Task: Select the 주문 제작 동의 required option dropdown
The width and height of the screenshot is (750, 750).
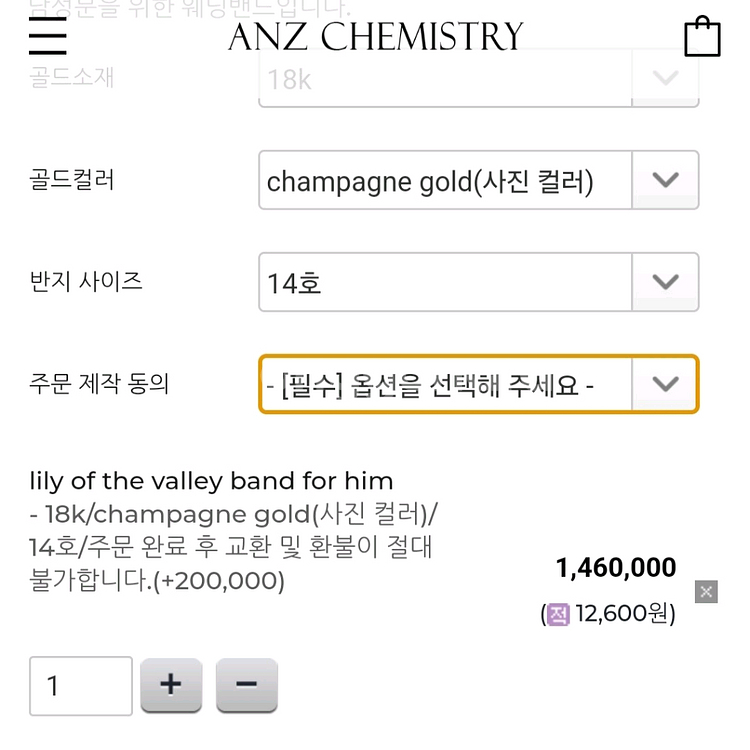Action: click(x=479, y=384)
